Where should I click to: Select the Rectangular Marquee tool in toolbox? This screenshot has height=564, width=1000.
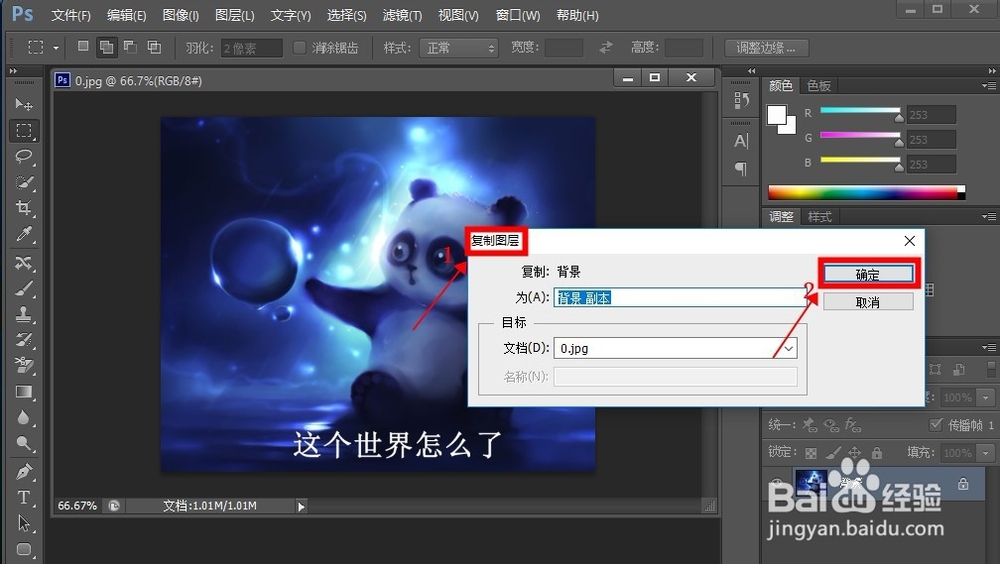24,131
